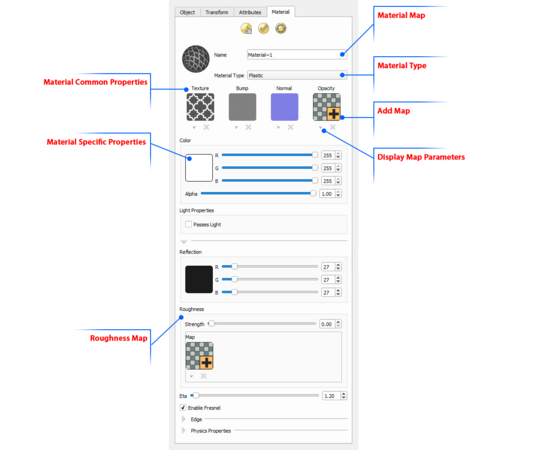Click the first yellow material toolbar icon

pyautogui.click(x=246, y=28)
